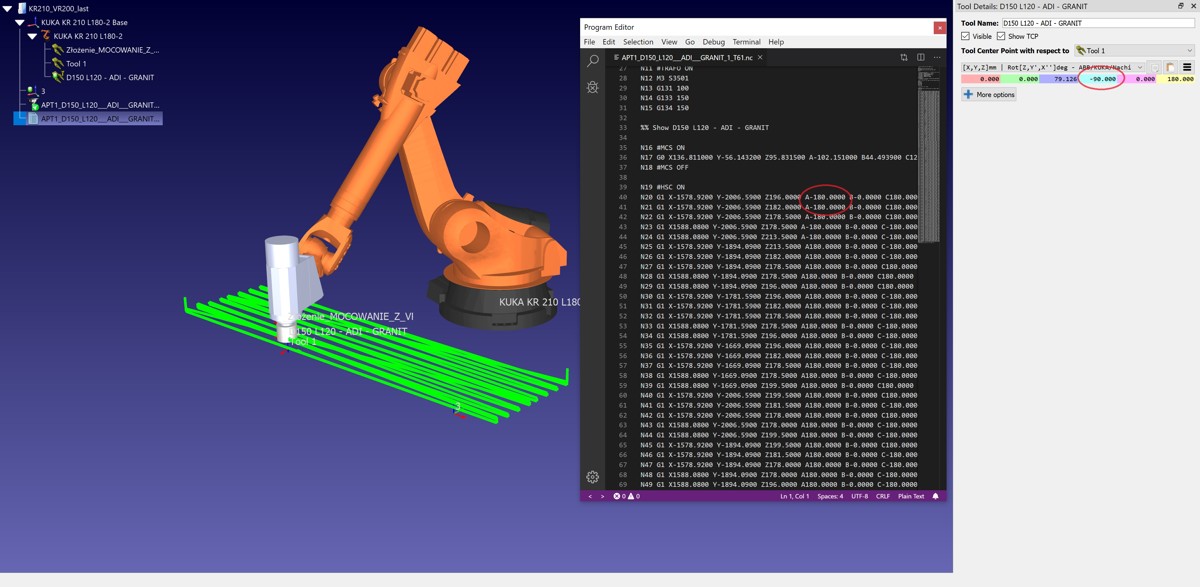Image resolution: width=1200 pixels, height=587 pixels.
Task: Open the hamburger options icon in Tool Details
Action: tap(1187, 67)
